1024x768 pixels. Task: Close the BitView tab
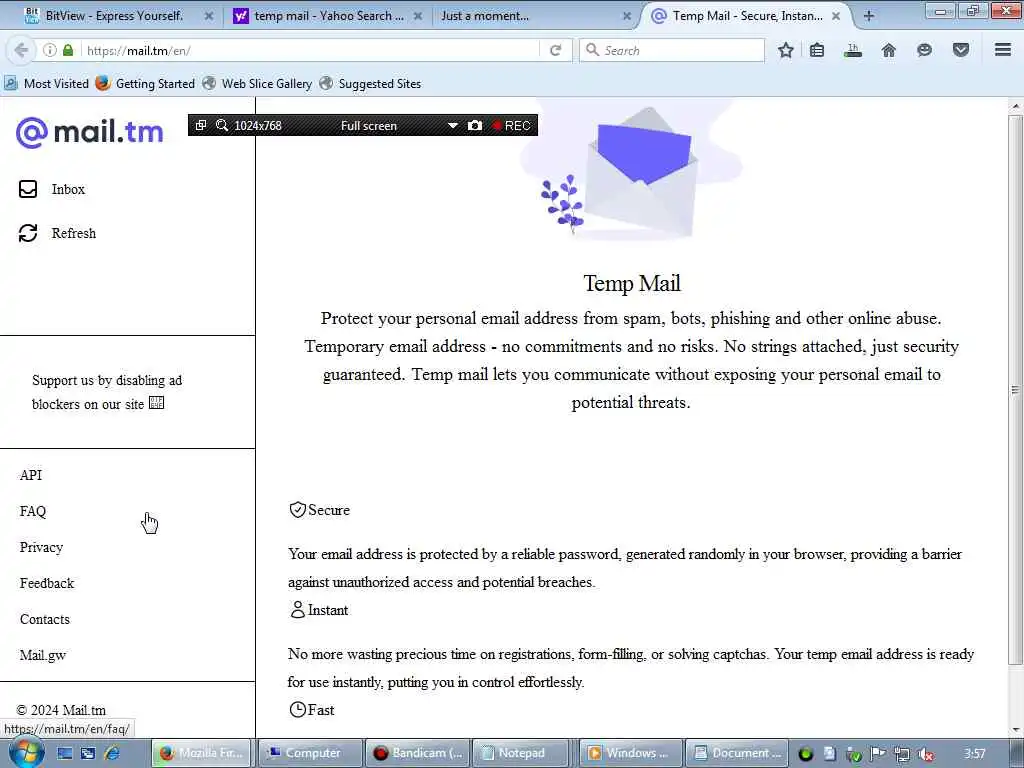click(x=209, y=16)
